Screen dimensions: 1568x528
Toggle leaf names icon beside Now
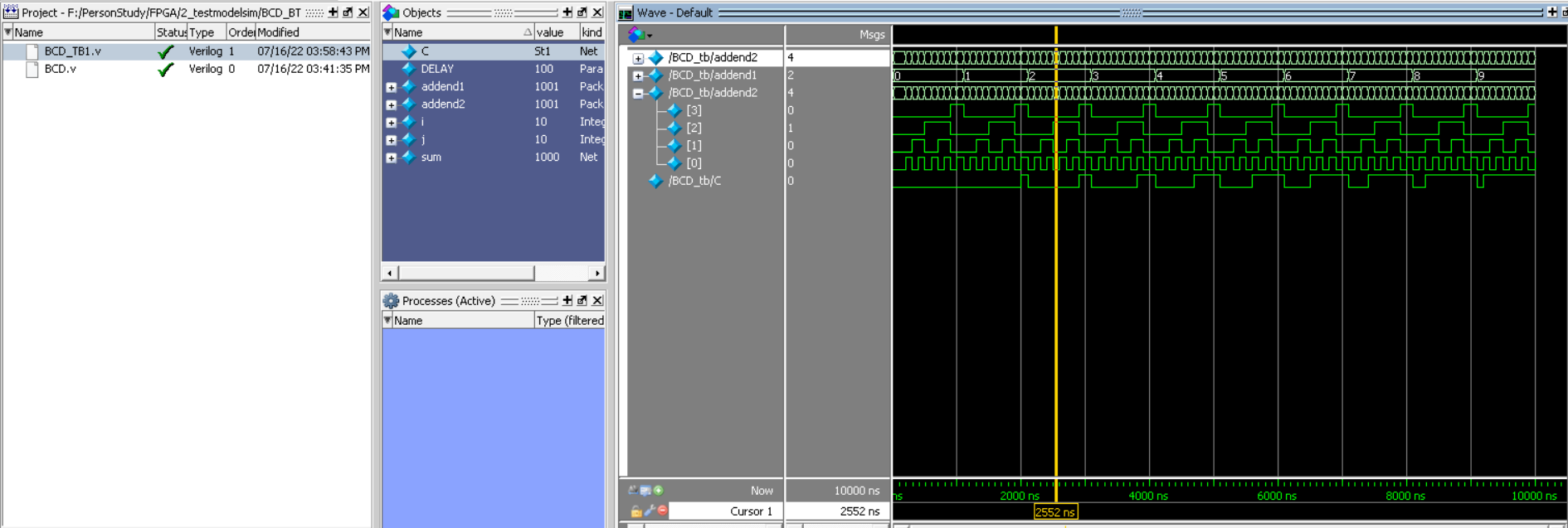[633, 491]
